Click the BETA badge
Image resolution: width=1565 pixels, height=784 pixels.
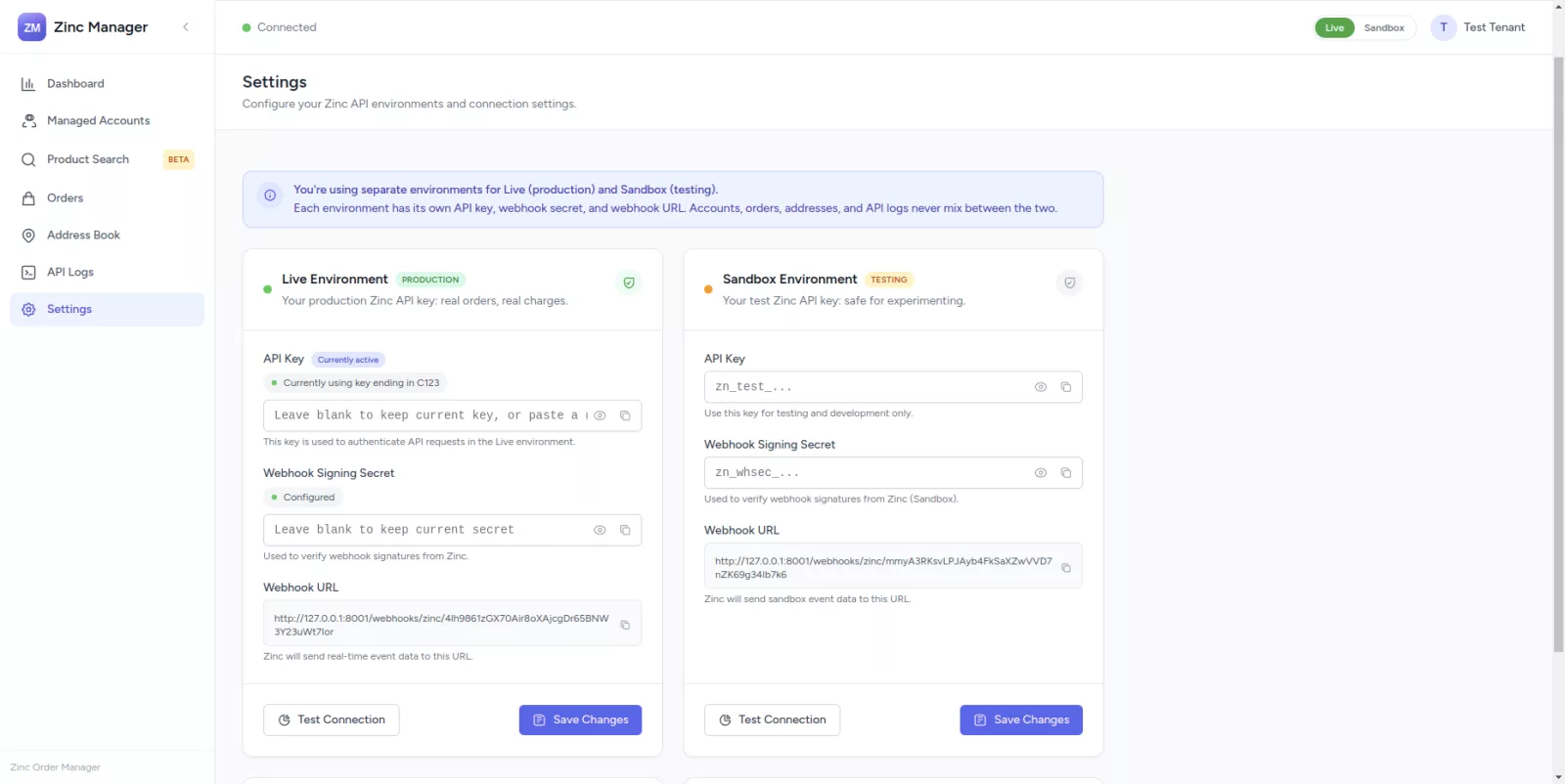point(178,159)
